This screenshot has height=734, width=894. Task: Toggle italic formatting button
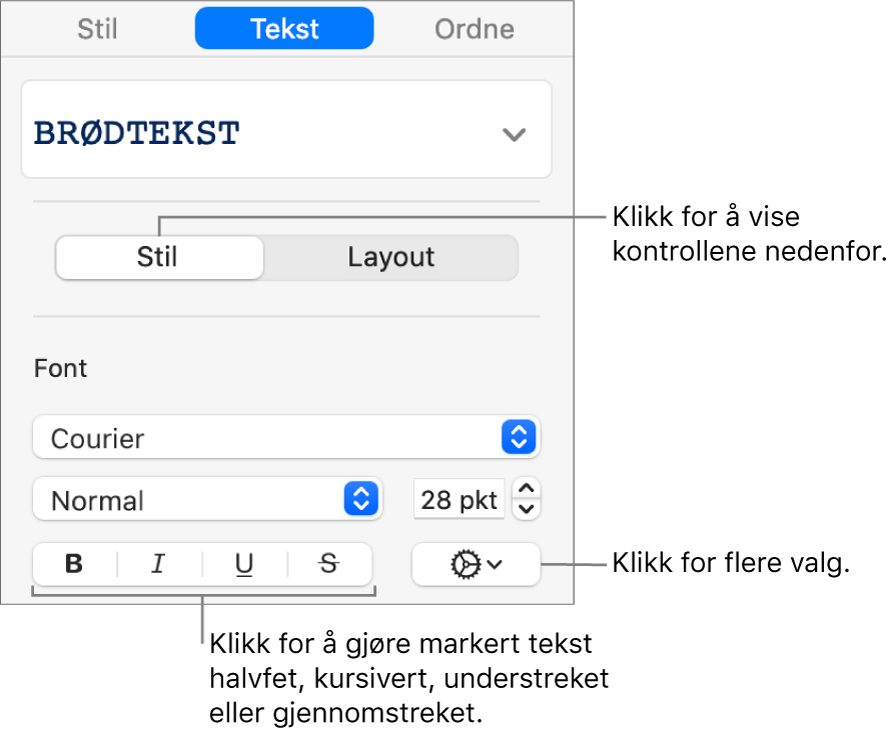(160, 565)
